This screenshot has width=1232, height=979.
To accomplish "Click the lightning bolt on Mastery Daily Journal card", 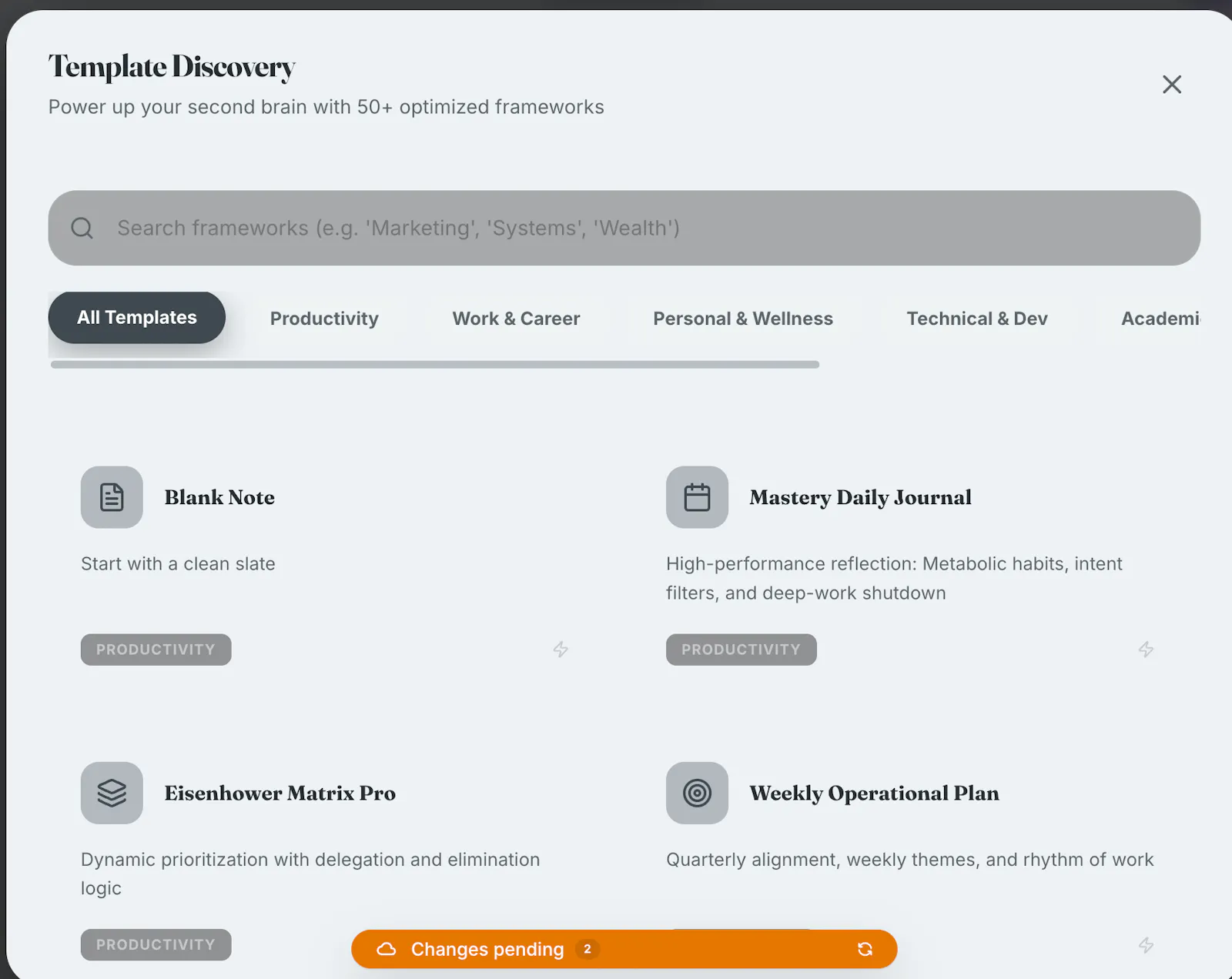I will point(1146,650).
